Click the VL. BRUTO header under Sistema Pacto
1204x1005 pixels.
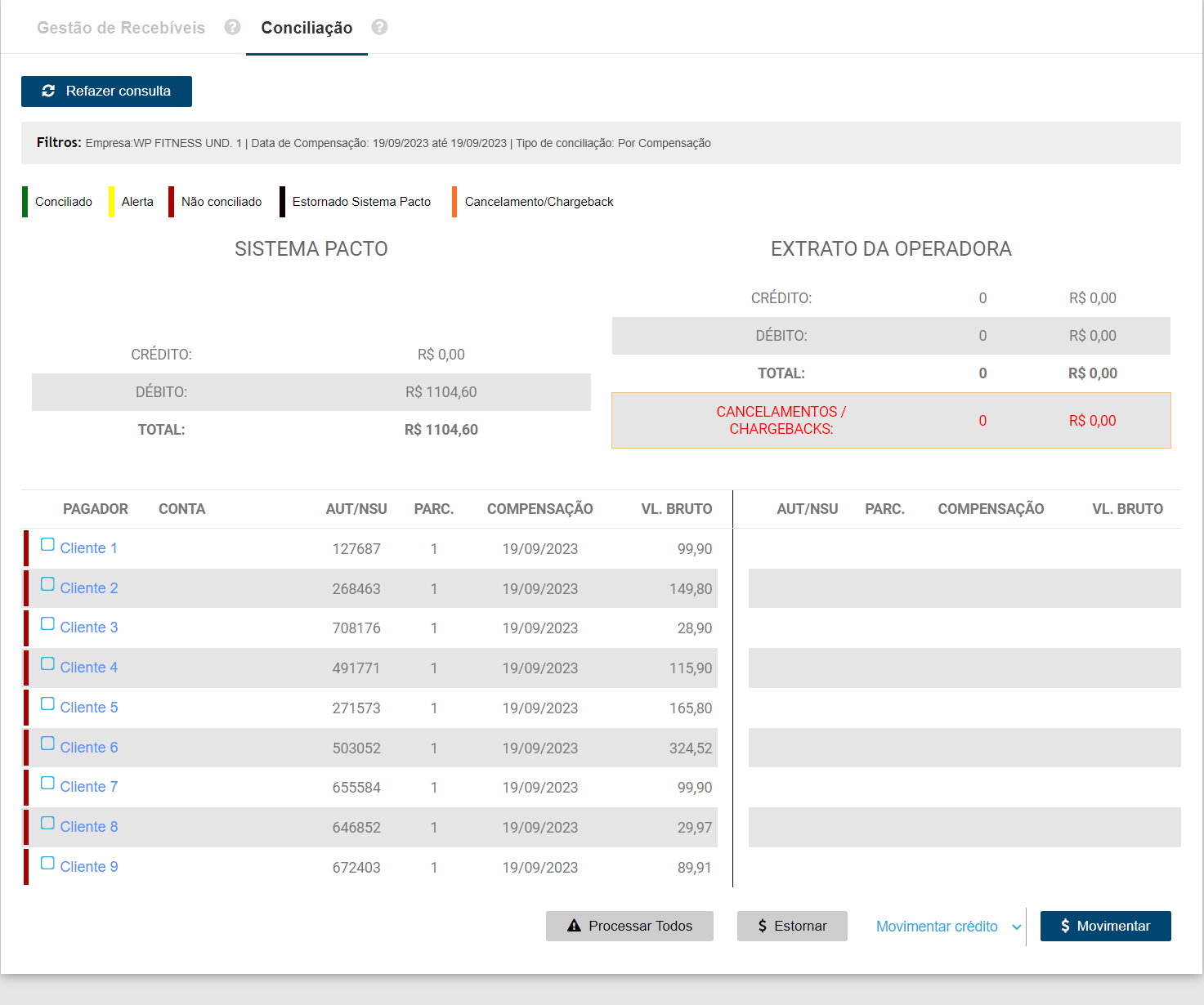tap(676, 509)
